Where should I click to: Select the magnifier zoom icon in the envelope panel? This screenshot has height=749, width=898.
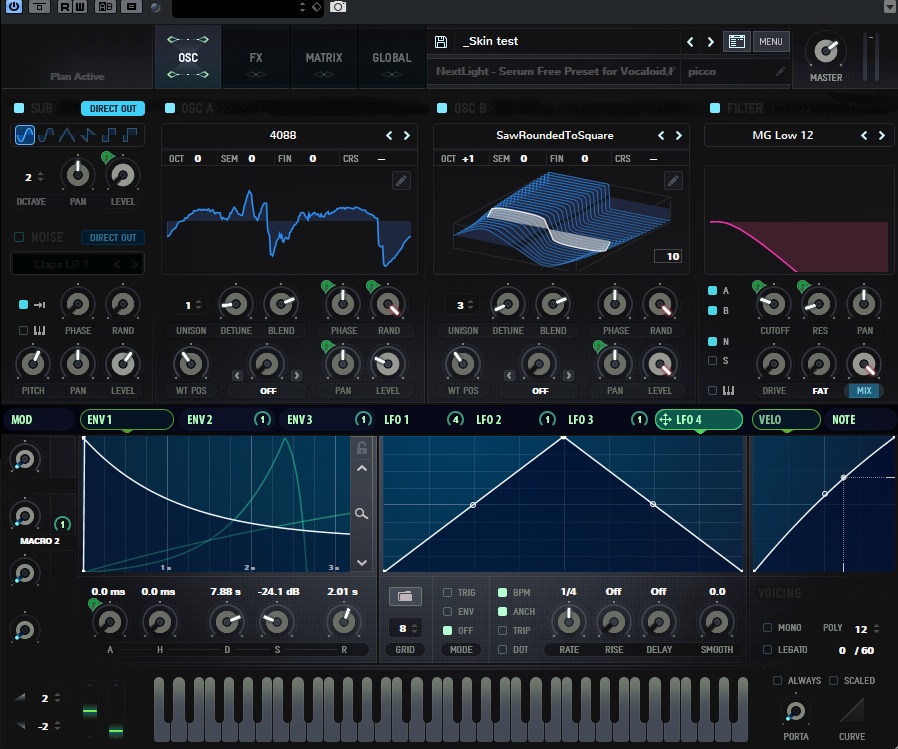coord(362,513)
